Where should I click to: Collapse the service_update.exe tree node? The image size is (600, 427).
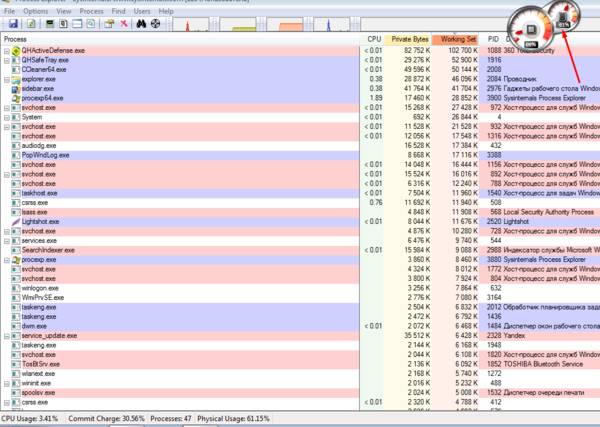pos(7,336)
